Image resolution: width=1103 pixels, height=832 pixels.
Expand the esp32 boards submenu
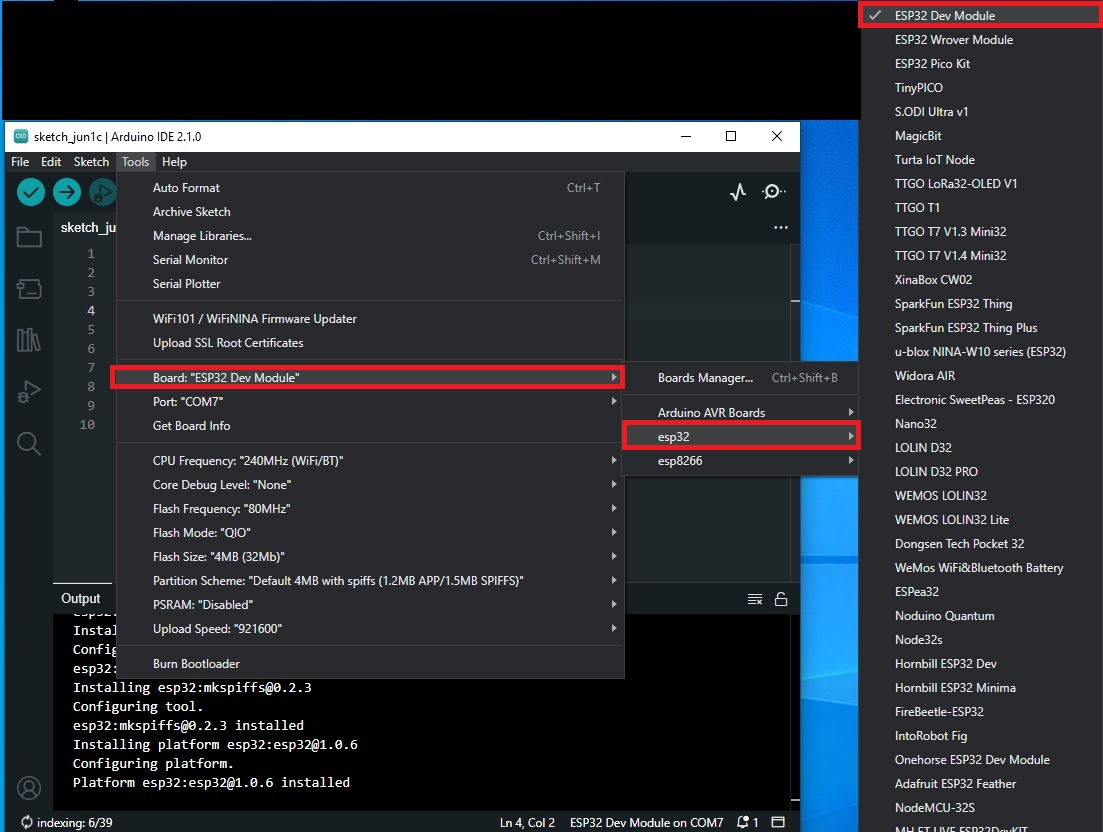[740, 437]
